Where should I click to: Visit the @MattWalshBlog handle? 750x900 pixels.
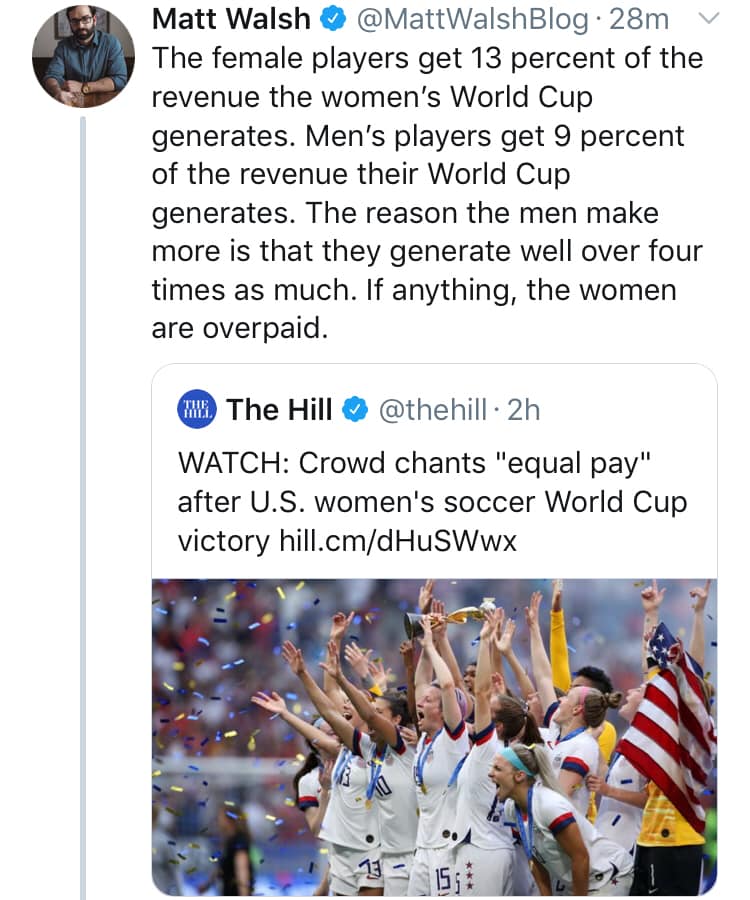(x=473, y=20)
